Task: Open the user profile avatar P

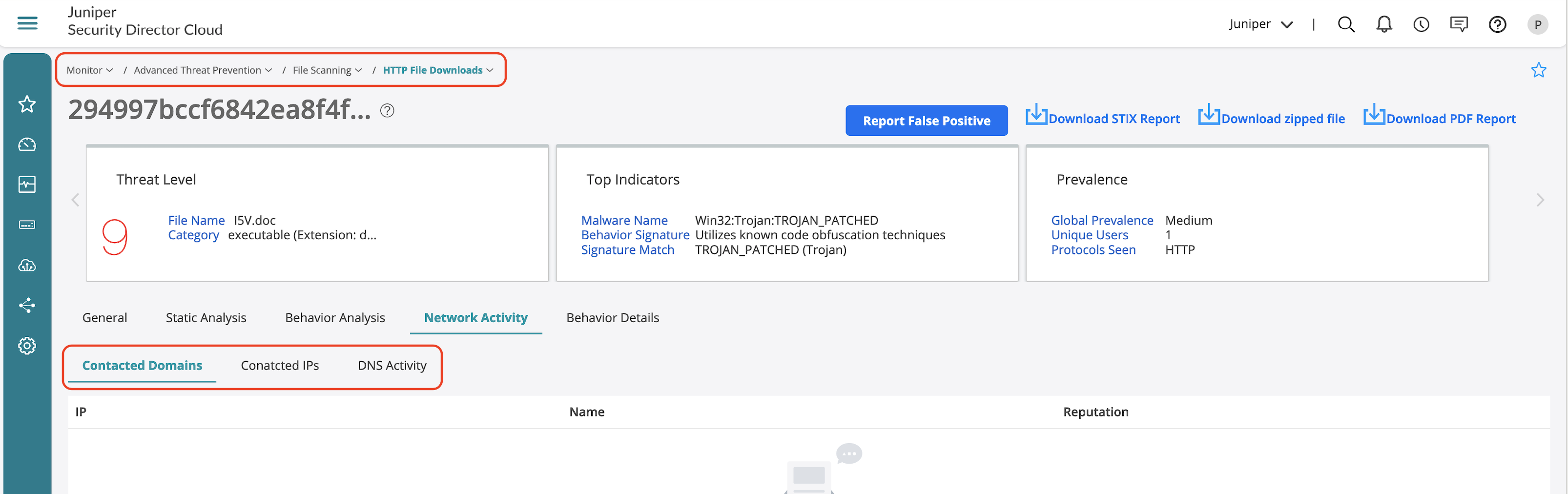Action: point(1538,24)
